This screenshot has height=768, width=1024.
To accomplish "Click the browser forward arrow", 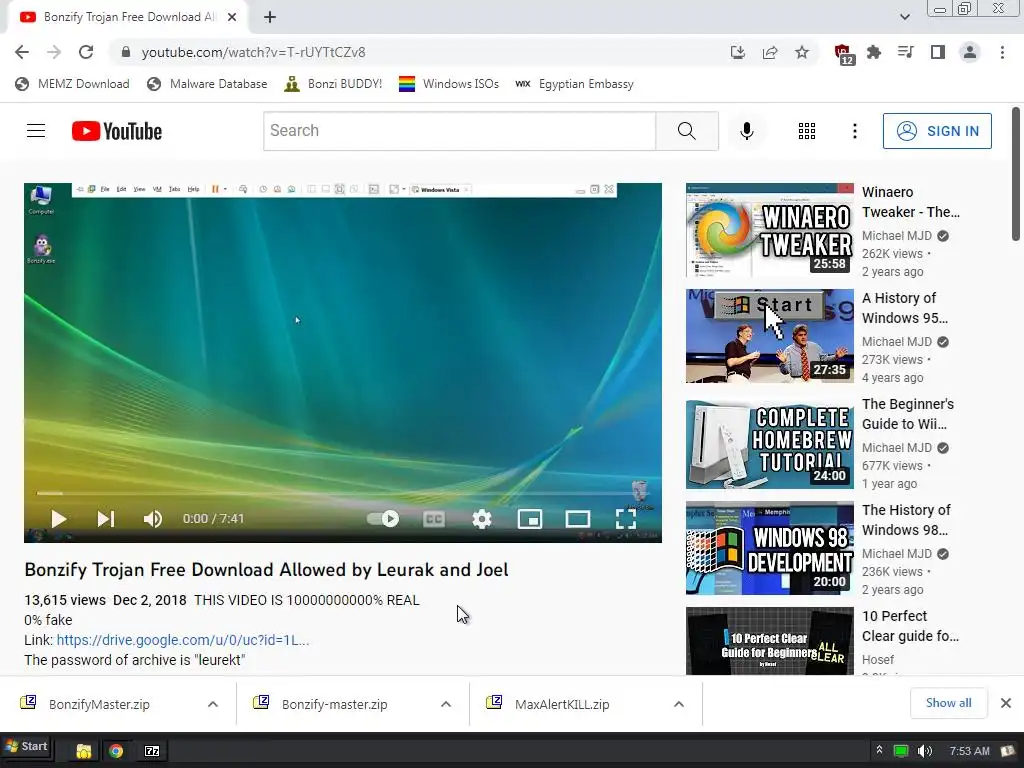I will point(54,52).
